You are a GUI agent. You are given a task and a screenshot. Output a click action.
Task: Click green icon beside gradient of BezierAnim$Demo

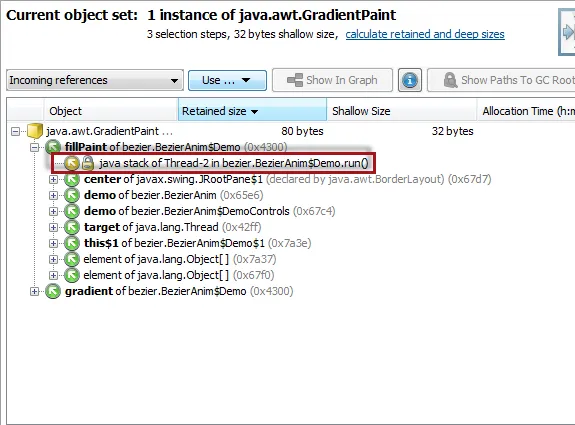53,291
